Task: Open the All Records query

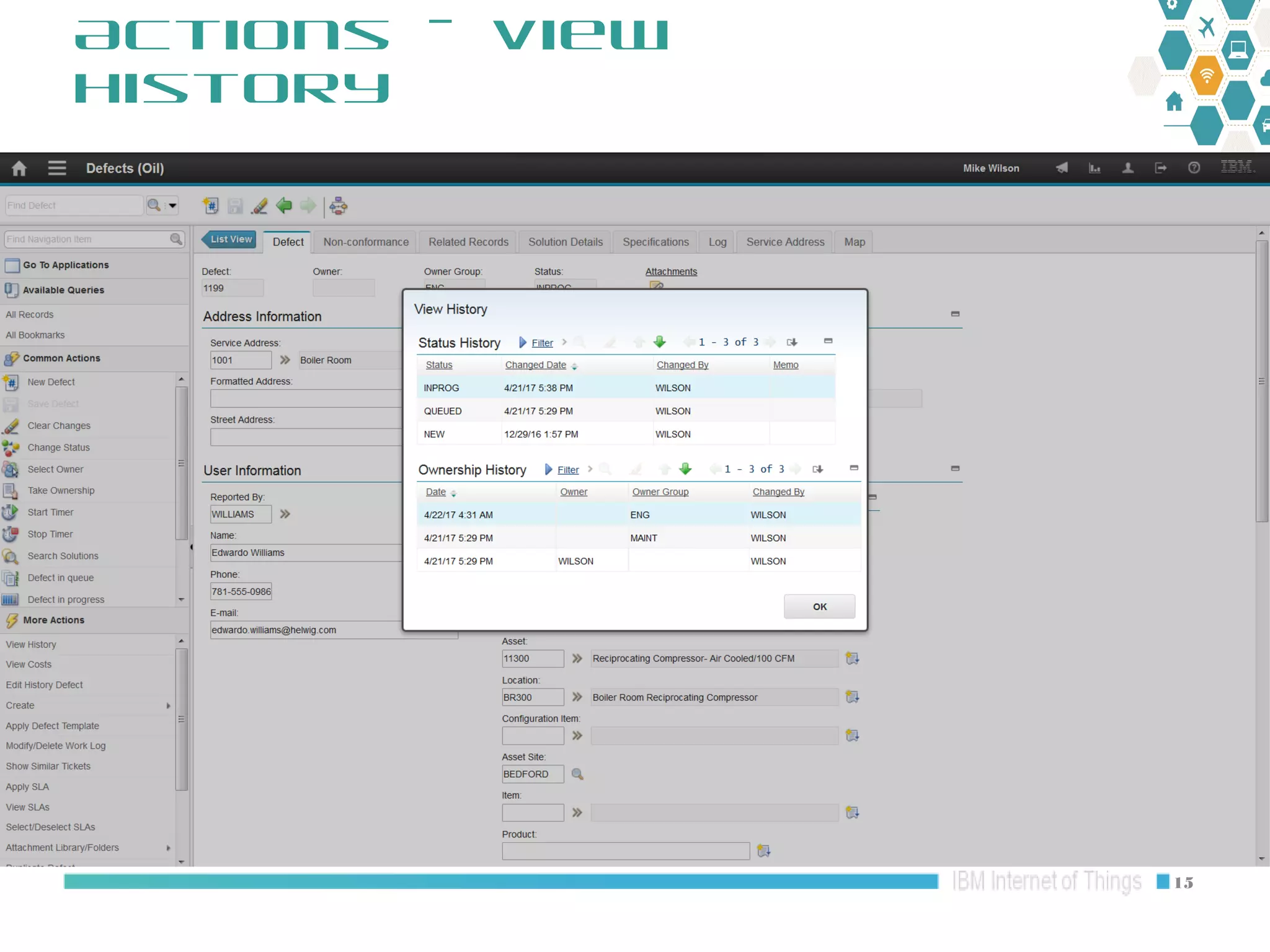Action: click(x=29, y=315)
